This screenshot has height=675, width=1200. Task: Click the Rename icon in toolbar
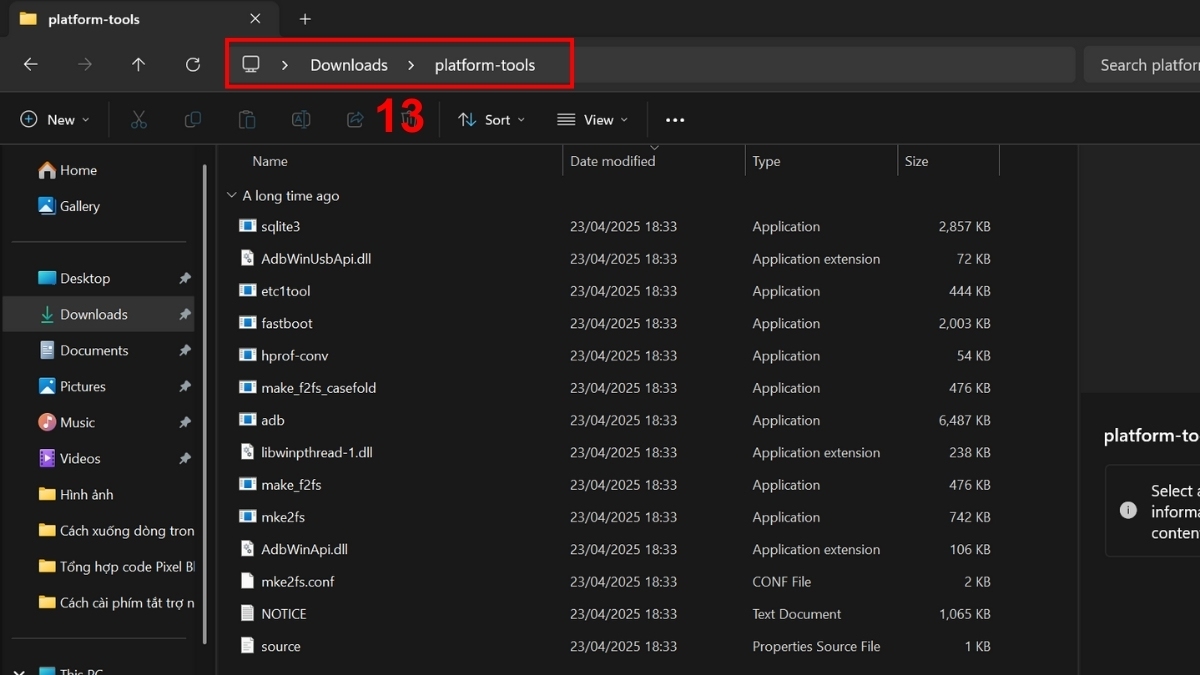[x=300, y=120]
